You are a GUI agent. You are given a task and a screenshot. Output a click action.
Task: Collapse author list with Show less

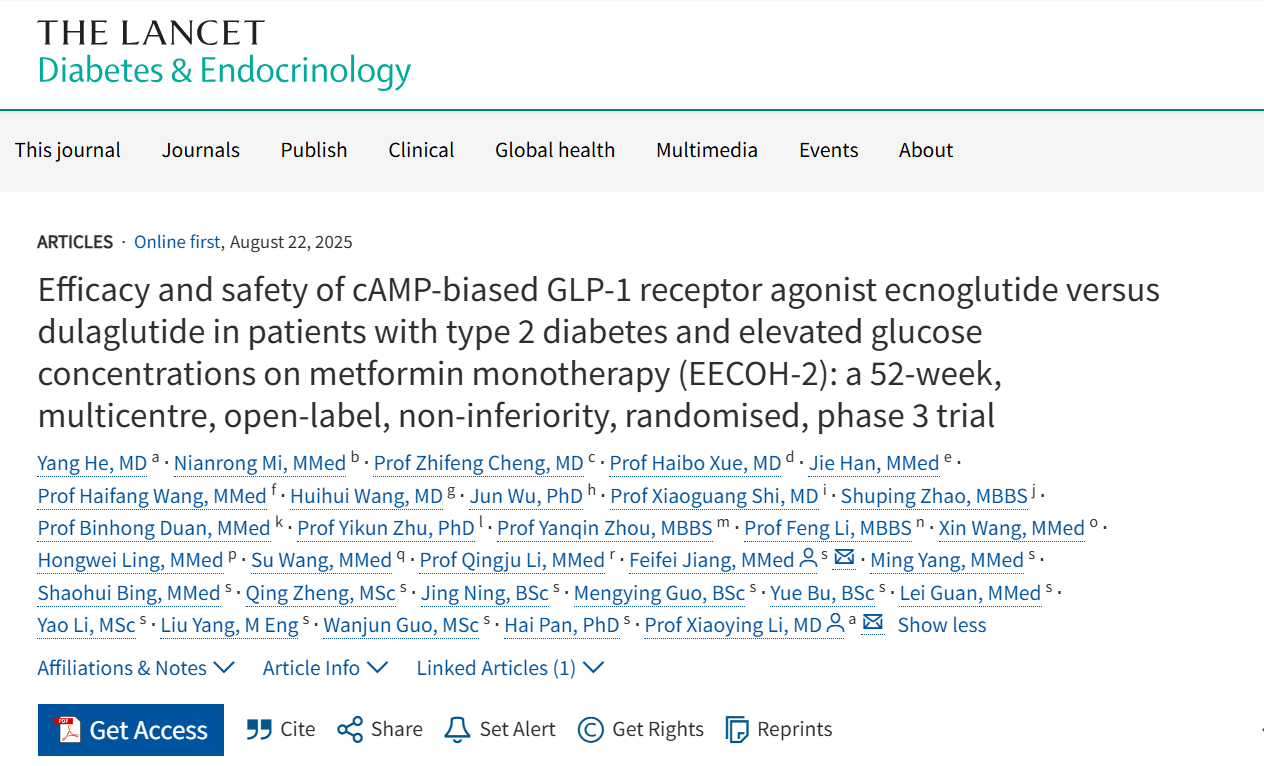941,625
